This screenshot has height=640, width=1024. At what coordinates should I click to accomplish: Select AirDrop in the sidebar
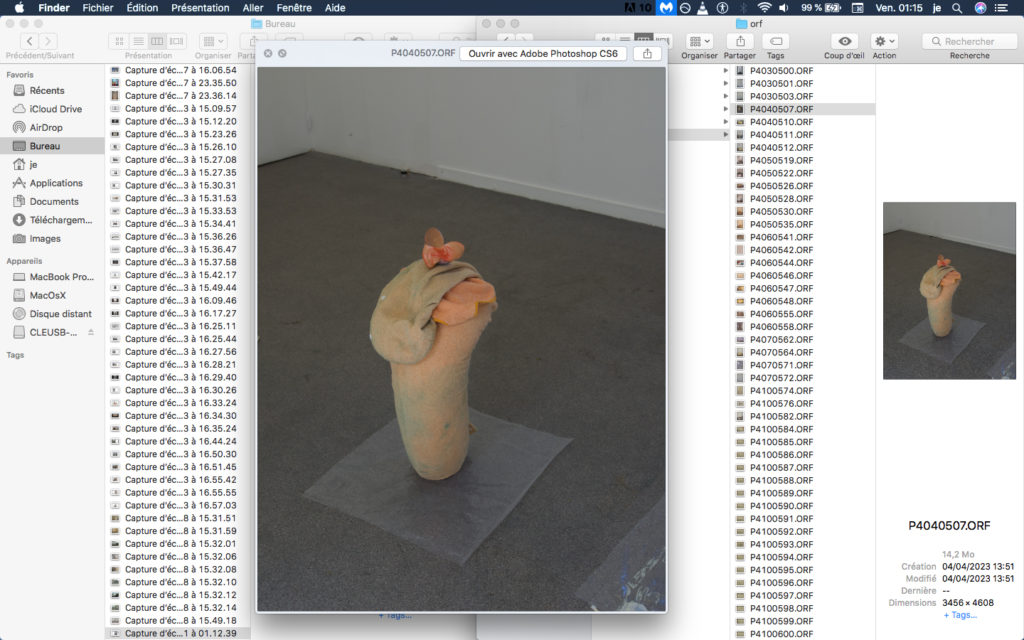click(46, 127)
